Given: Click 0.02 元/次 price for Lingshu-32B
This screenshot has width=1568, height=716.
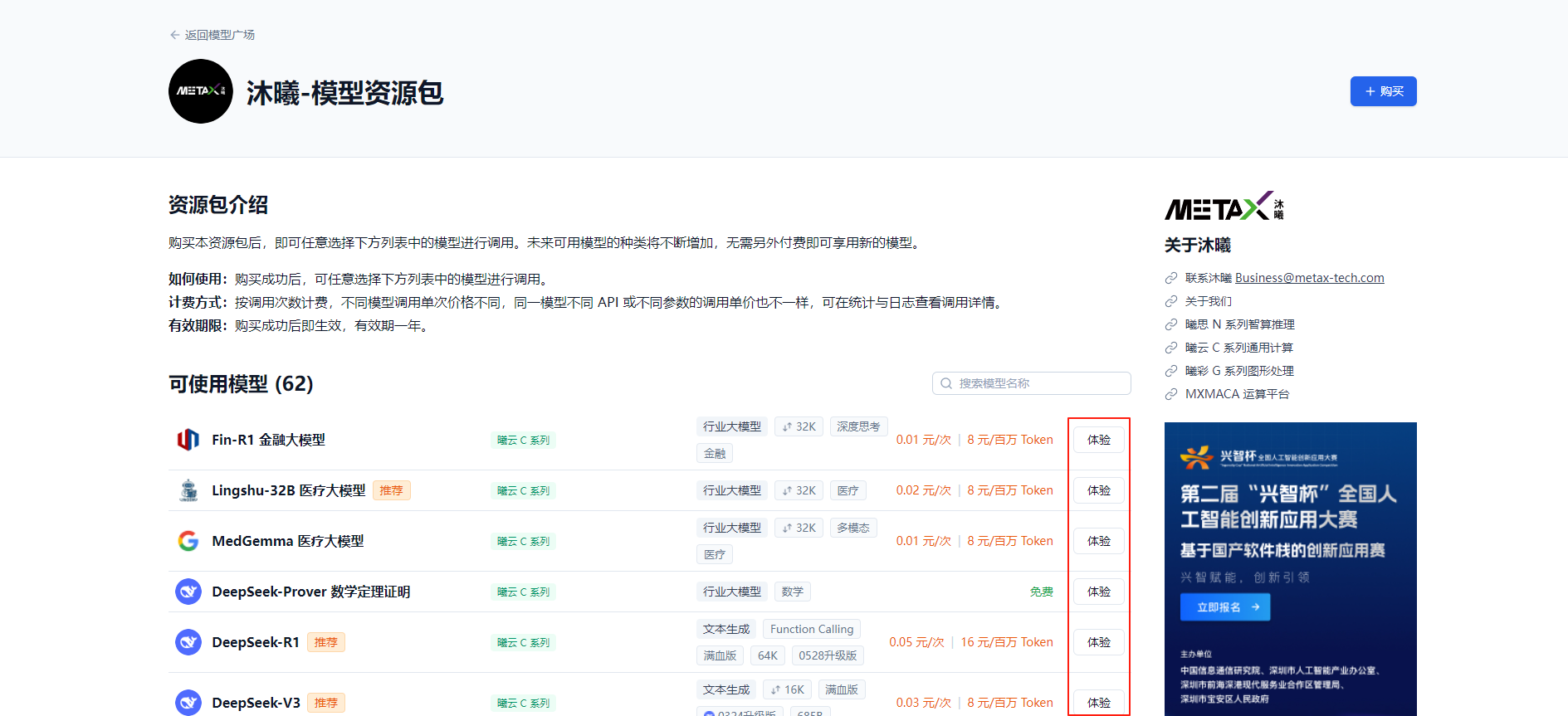Looking at the screenshot, I should coord(923,490).
